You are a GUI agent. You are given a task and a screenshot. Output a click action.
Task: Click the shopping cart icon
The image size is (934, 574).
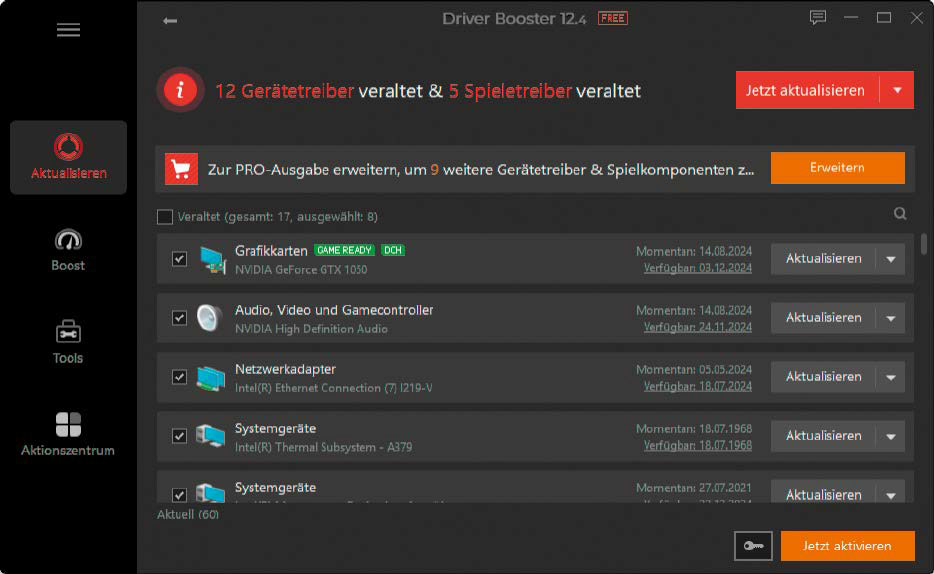[x=181, y=169]
